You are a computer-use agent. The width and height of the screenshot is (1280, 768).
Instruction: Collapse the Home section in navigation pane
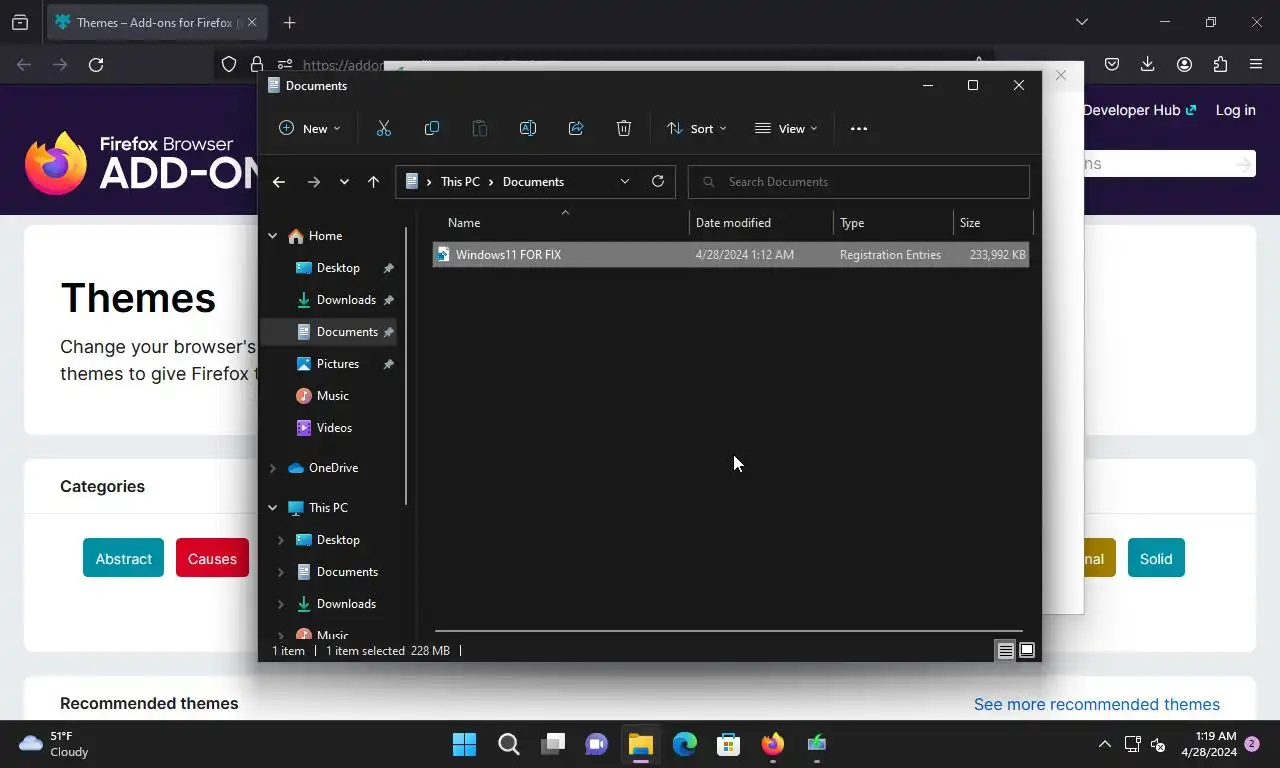coord(272,236)
